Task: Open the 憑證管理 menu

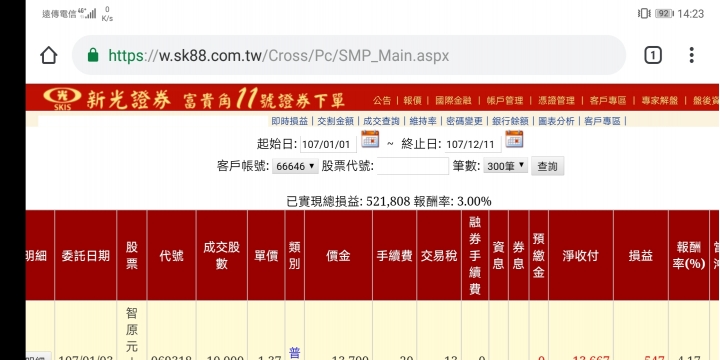Action: click(556, 101)
